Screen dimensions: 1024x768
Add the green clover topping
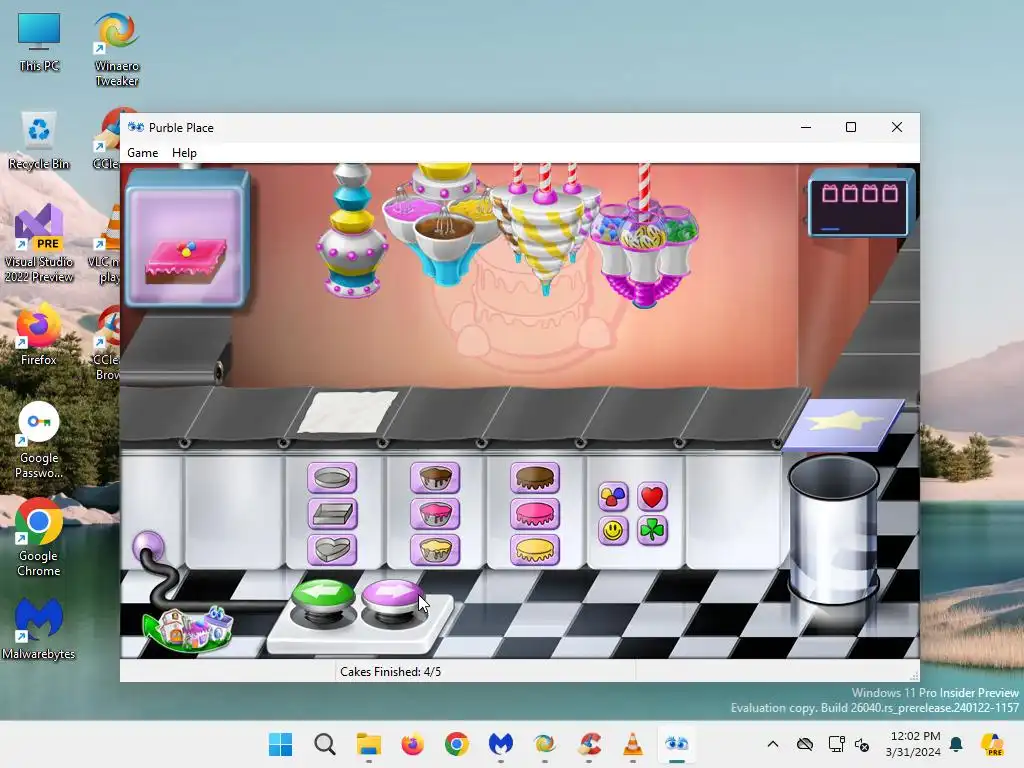click(x=652, y=530)
